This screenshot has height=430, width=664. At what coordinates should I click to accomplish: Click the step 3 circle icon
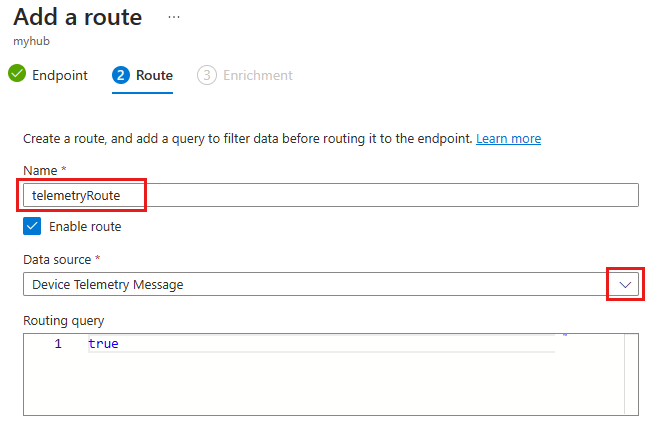click(207, 75)
